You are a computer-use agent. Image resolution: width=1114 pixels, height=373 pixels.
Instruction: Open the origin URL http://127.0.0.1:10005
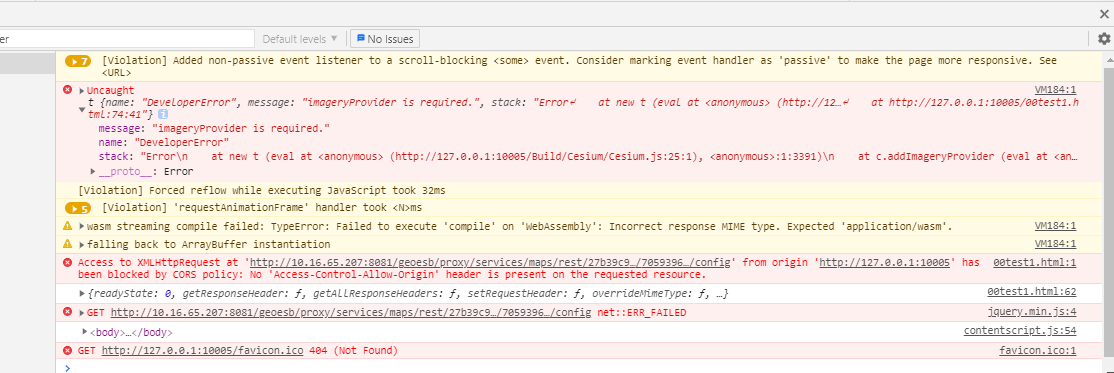pos(885,262)
